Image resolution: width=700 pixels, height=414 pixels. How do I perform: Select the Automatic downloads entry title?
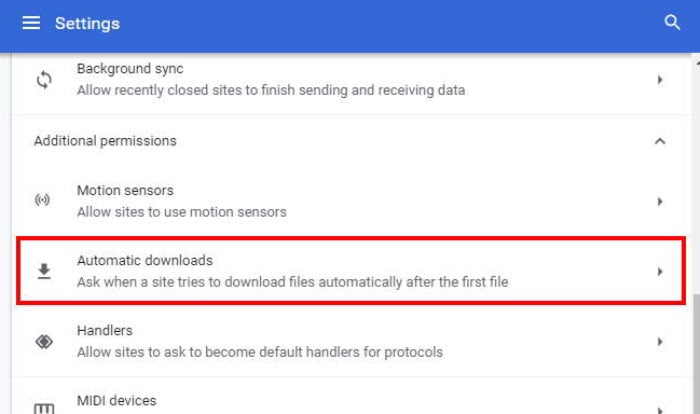click(x=145, y=260)
